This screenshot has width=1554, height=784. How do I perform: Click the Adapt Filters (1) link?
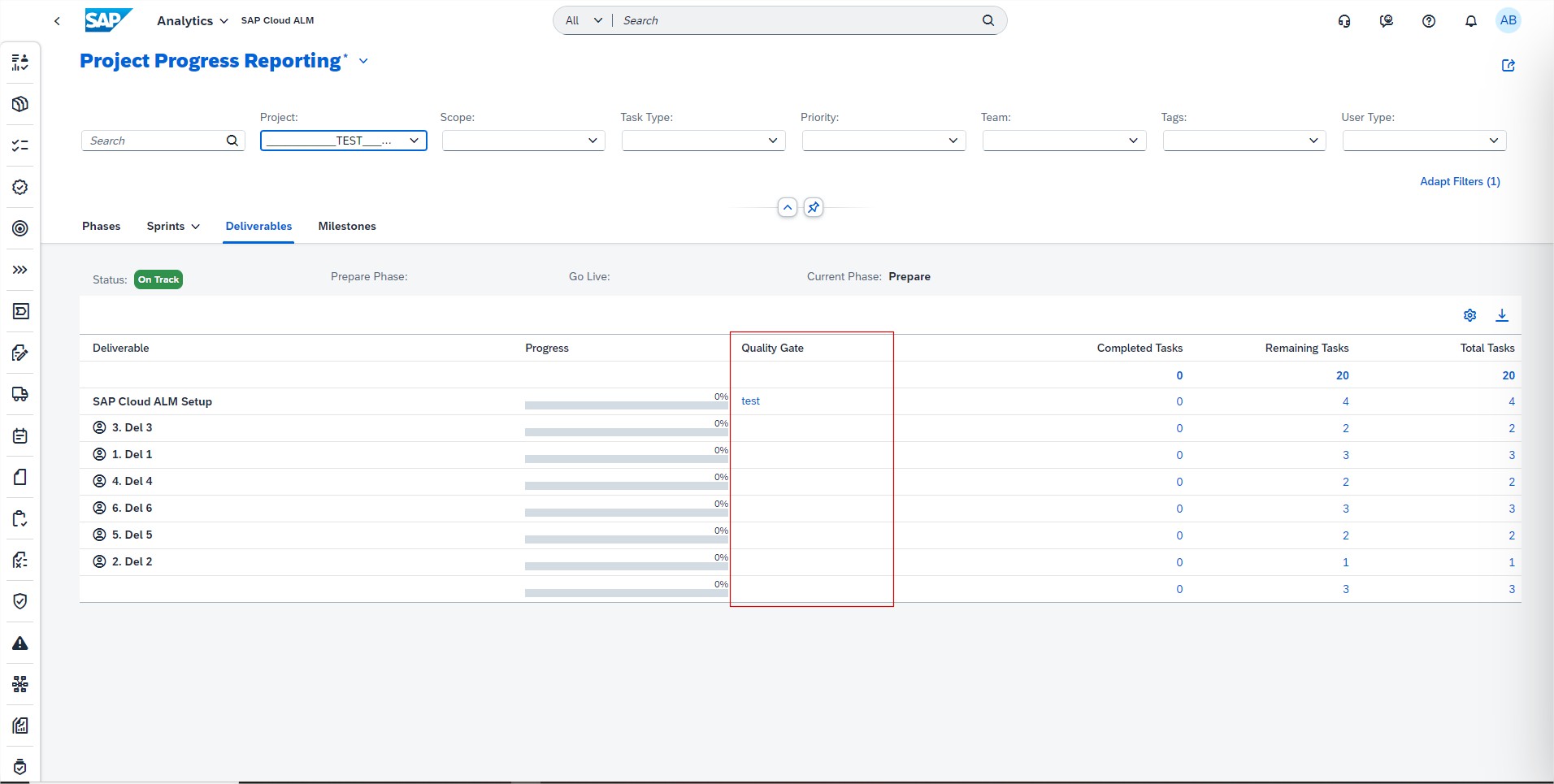[x=1459, y=181]
